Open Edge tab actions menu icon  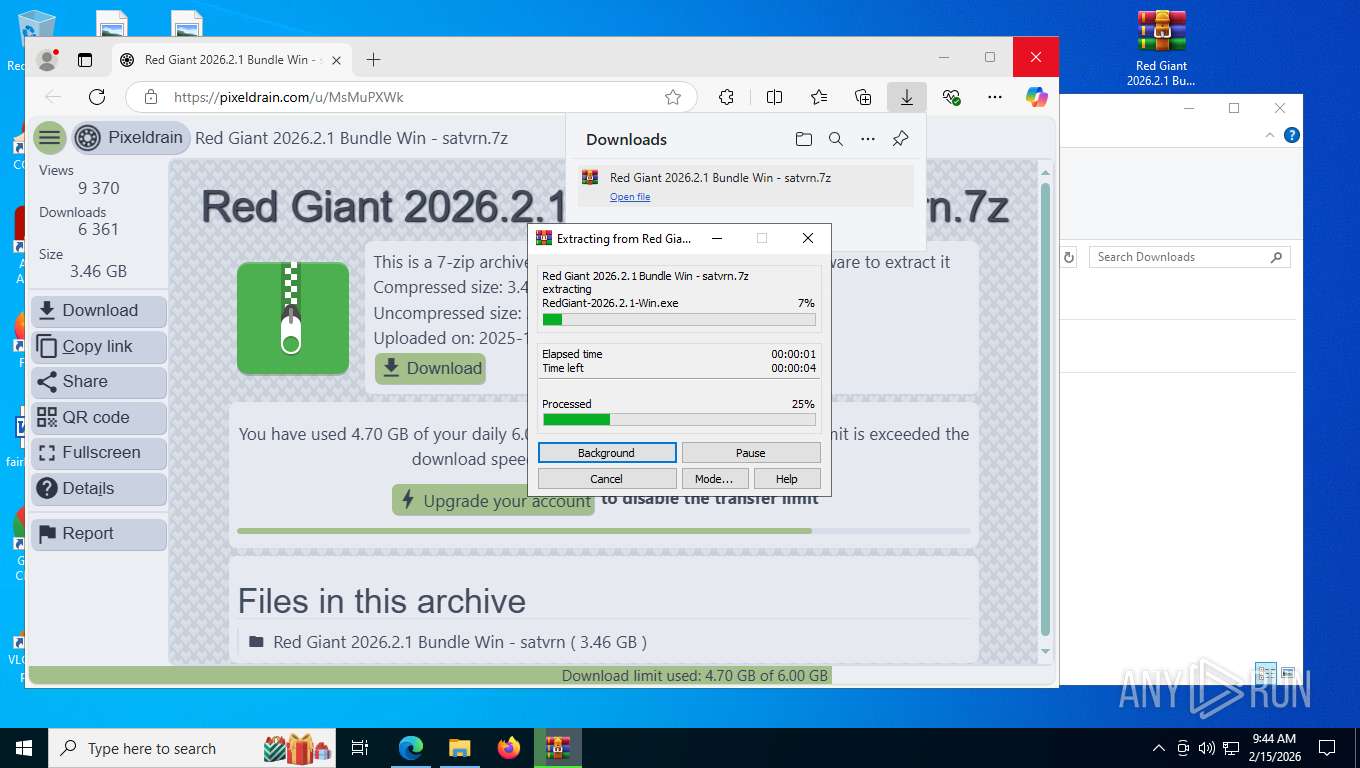tap(85, 60)
